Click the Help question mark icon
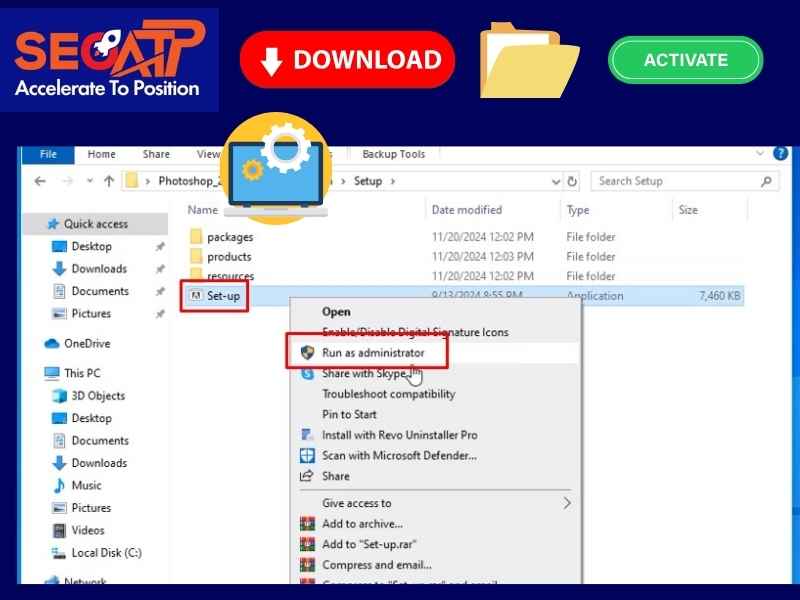 [x=781, y=154]
